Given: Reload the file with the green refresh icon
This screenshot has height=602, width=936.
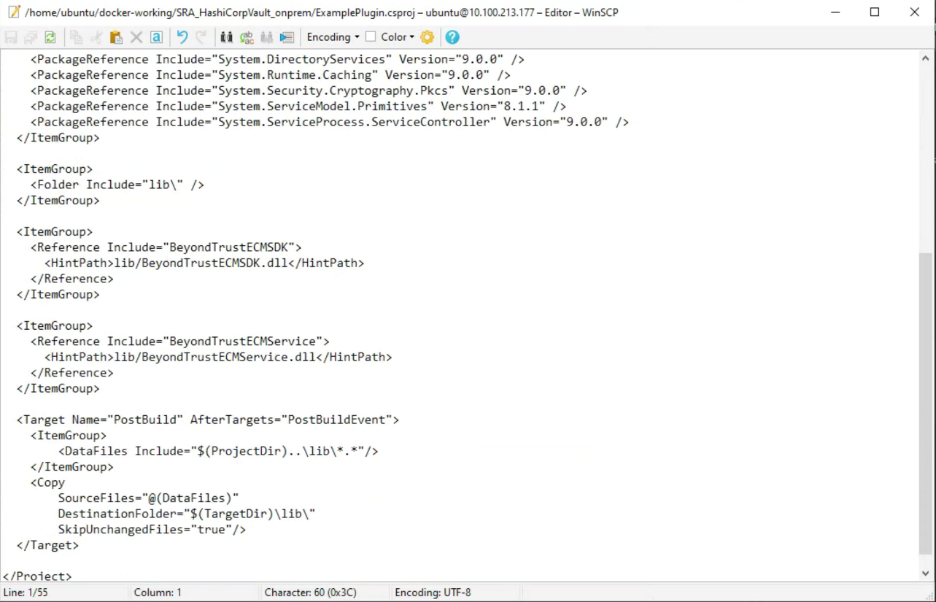Looking at the screenshot, I should pos(50,37).
